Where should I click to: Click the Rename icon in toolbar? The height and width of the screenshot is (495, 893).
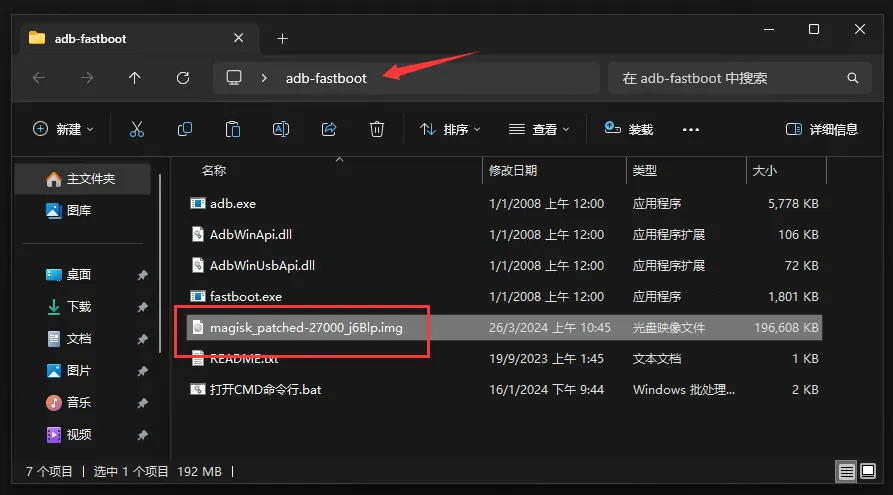tap(281, 129)
